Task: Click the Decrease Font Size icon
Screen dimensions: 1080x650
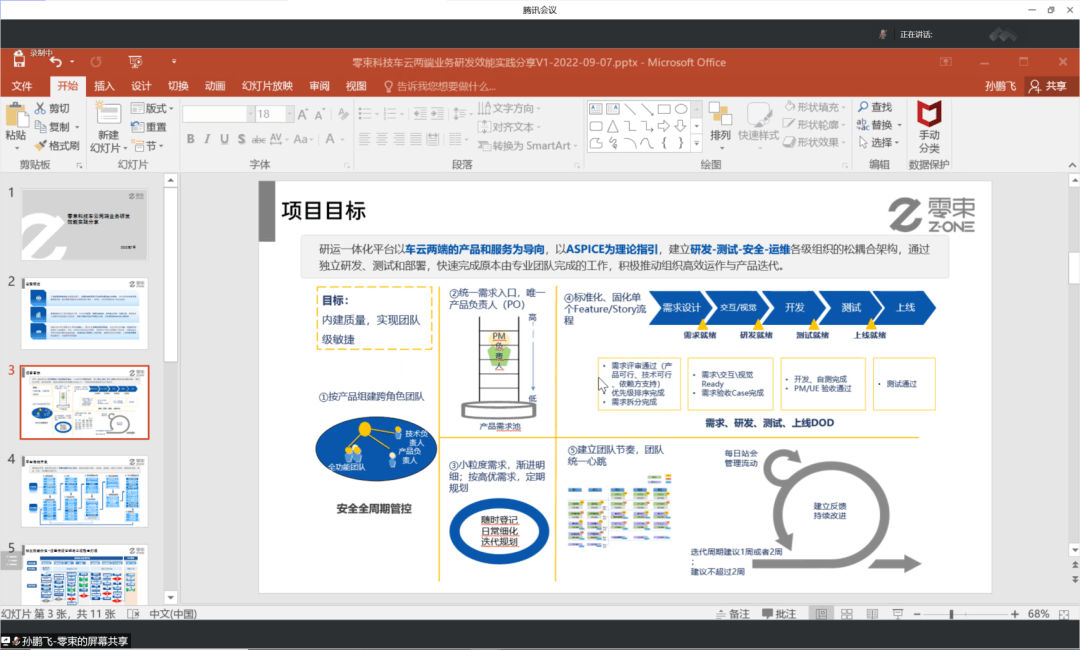Action: pyautogui.click(x=319, y=114)
